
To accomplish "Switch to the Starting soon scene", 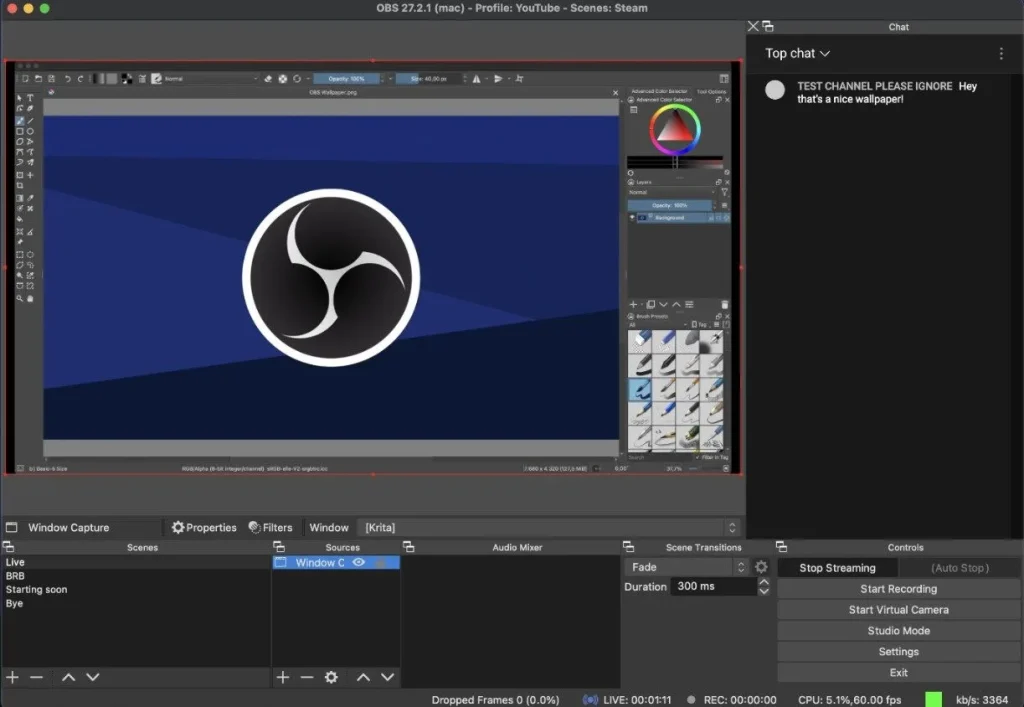I will (x=37, y=590).
